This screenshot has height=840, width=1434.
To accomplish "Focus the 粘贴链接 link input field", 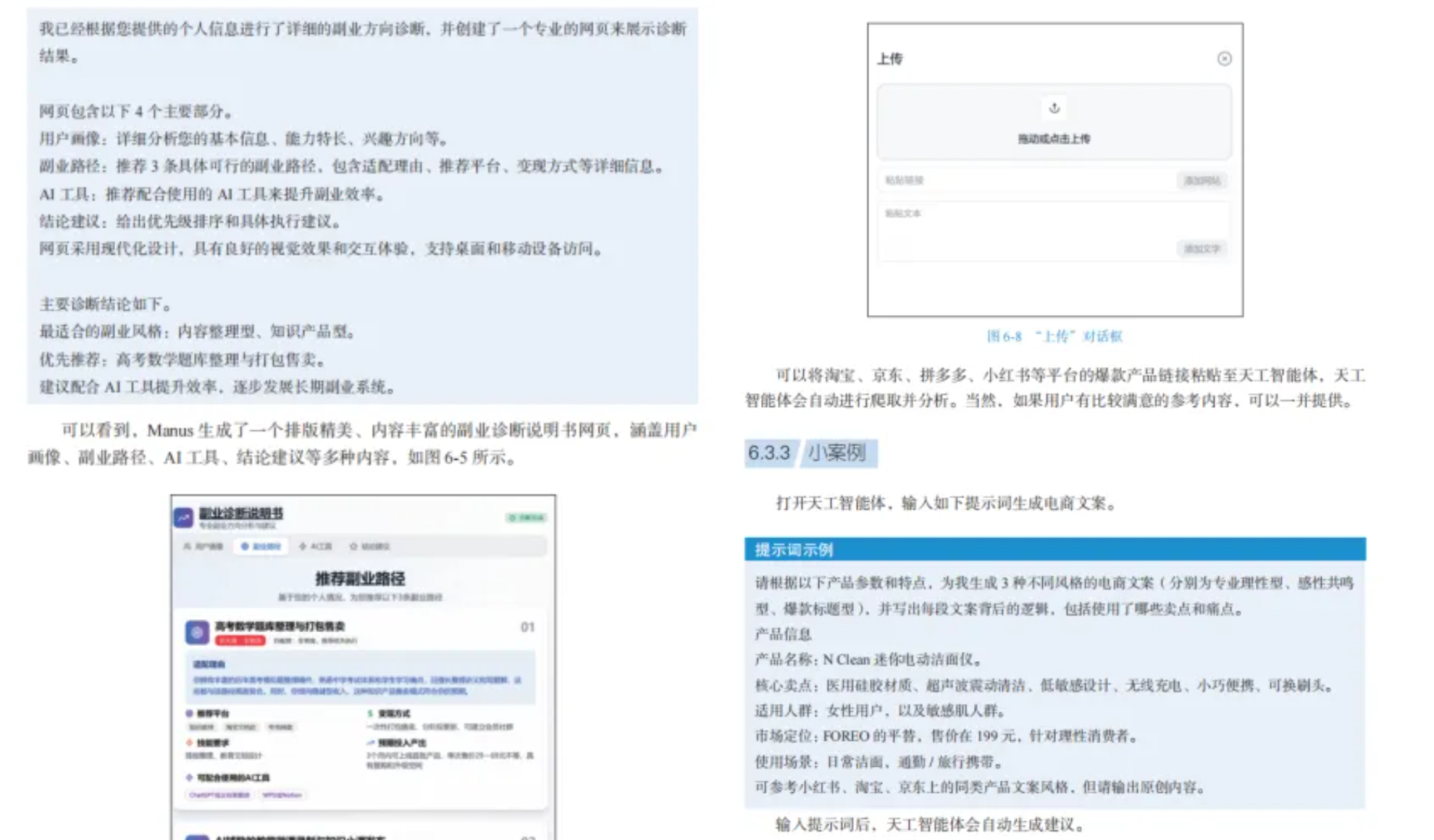I will click(x=1026, y=180).
